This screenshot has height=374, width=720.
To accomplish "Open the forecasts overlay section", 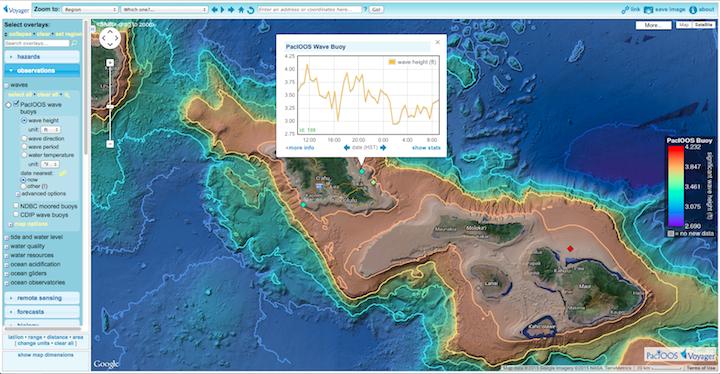I will click(42, 312).
